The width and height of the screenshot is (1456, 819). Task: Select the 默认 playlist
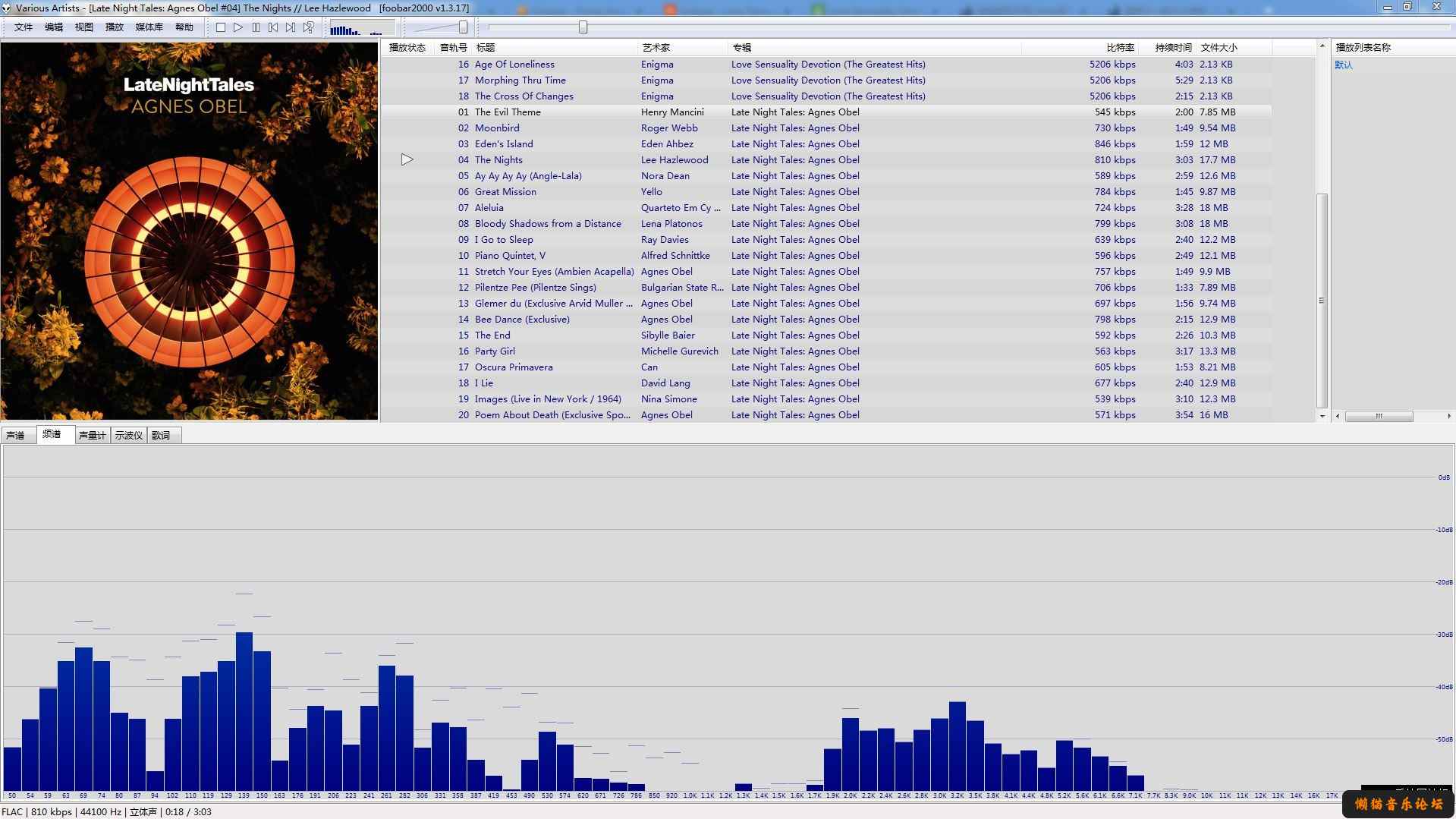coord(1343,65)
